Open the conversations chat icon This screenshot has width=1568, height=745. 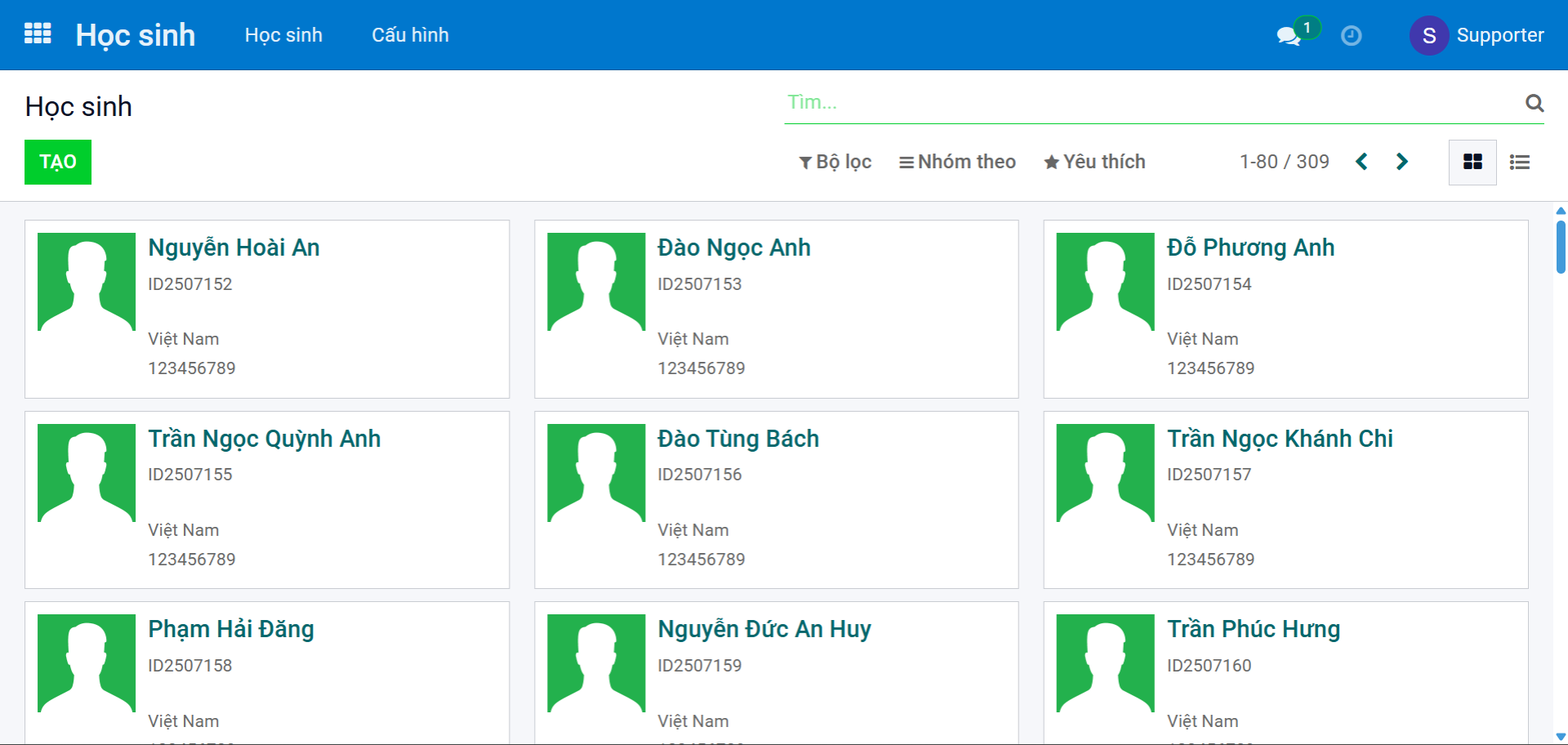point(1288,36)
